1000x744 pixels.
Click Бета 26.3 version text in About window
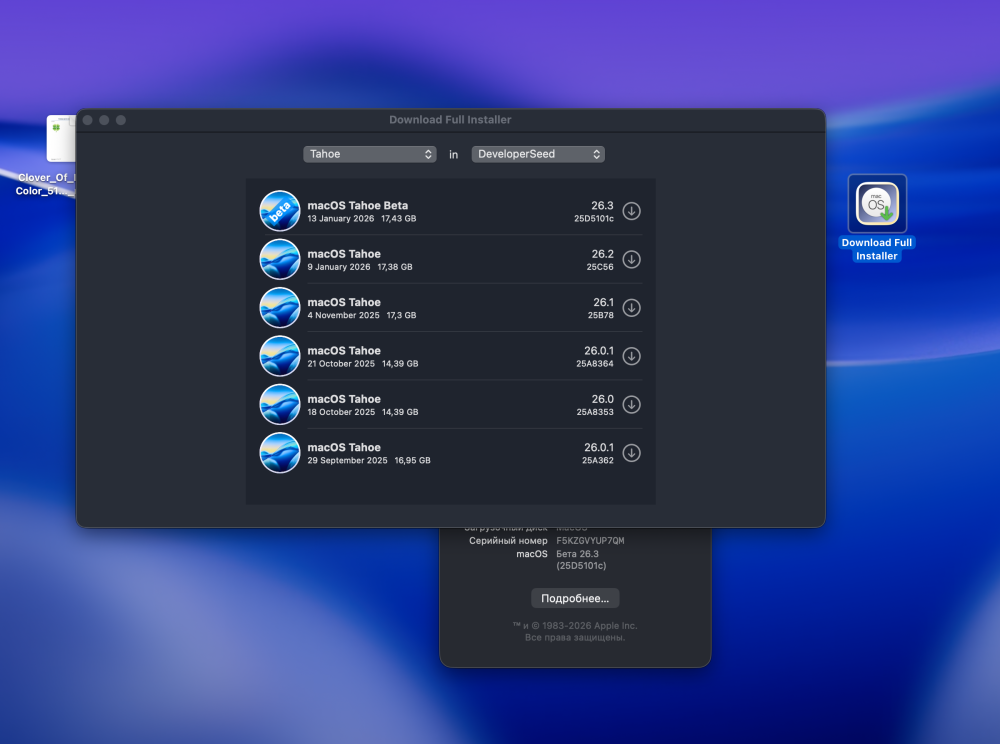(x=577, y=554)
